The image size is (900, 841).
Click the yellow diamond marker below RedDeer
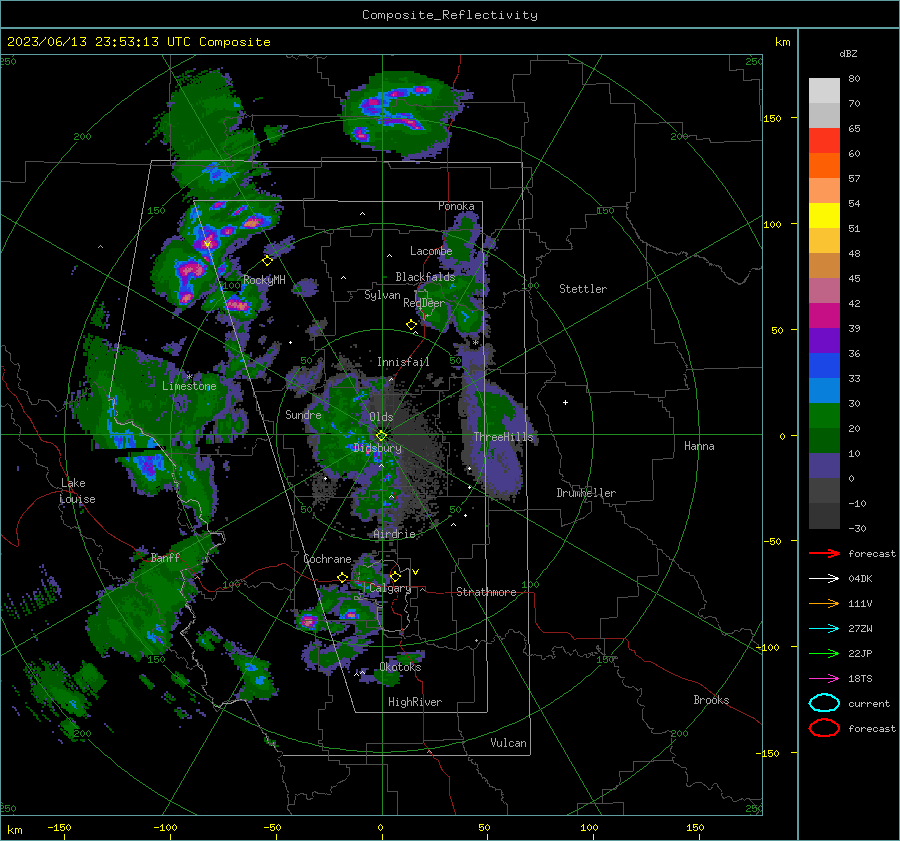click(x=412, y=325)
